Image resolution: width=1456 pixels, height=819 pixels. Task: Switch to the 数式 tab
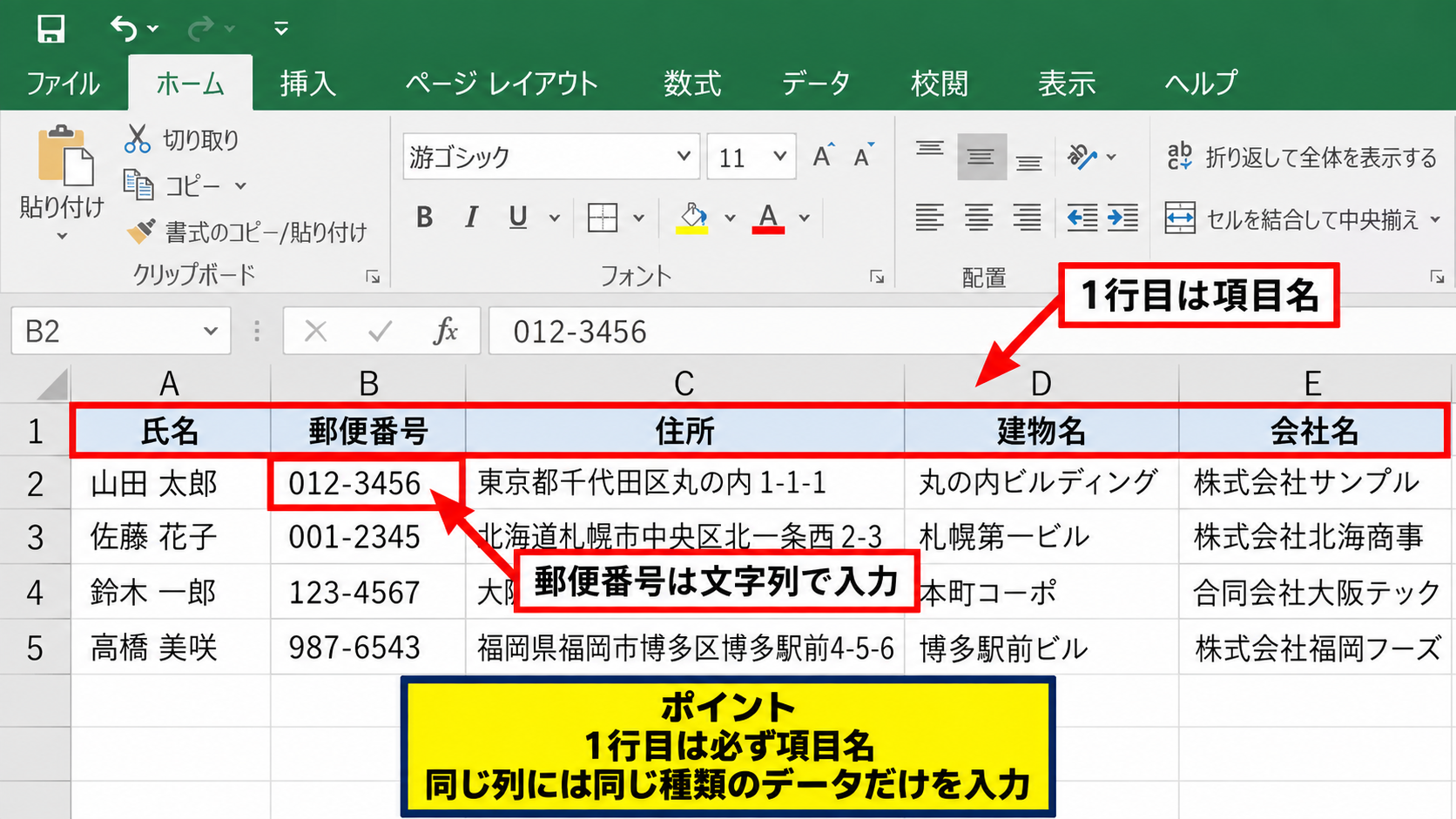pos(692,84)
